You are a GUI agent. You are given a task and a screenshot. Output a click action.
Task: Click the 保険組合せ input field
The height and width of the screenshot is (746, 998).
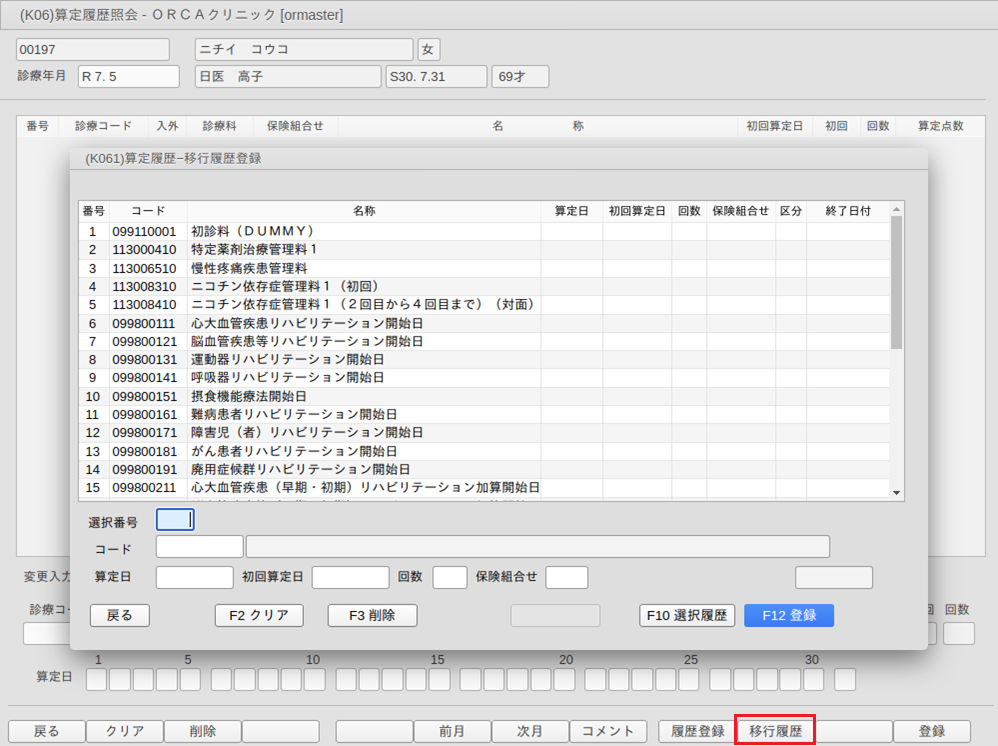[566, 577]
